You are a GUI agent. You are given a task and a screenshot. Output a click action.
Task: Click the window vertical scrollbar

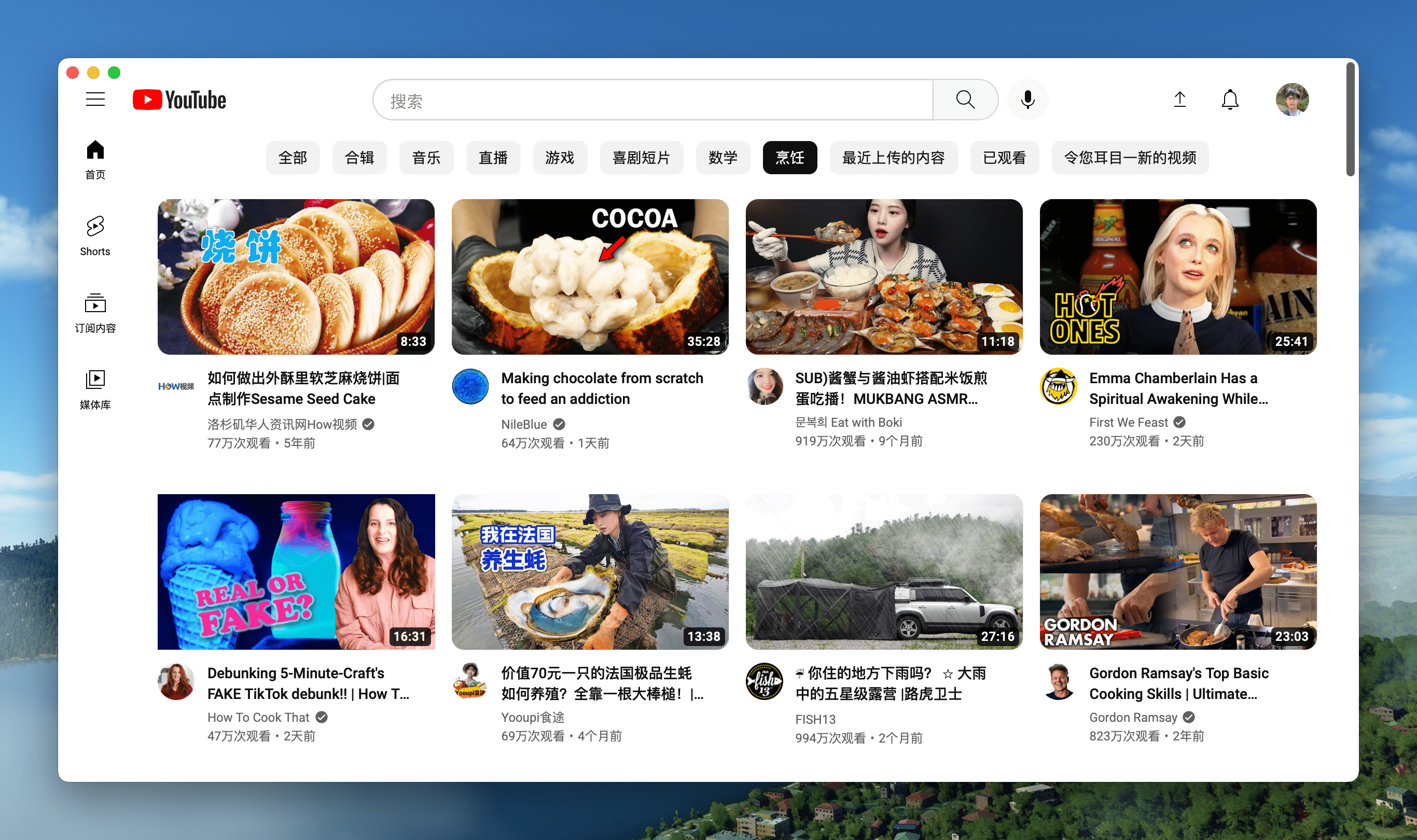tap(1350, 120)
